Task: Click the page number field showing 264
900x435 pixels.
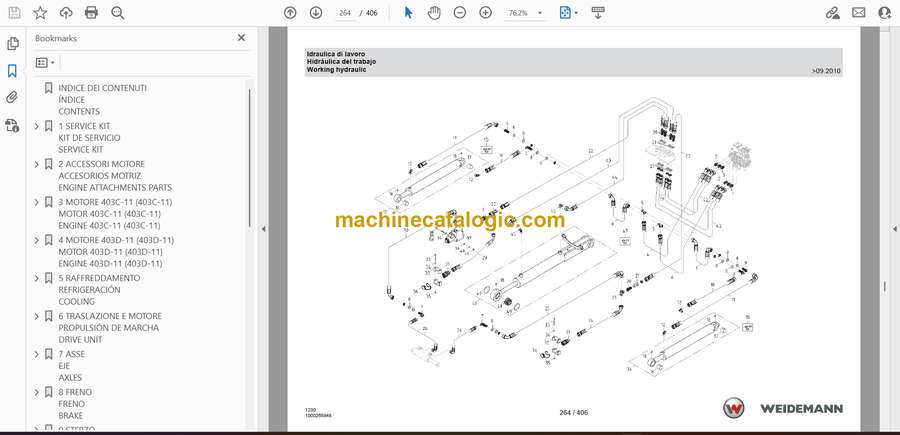Action: pos(345,13)
